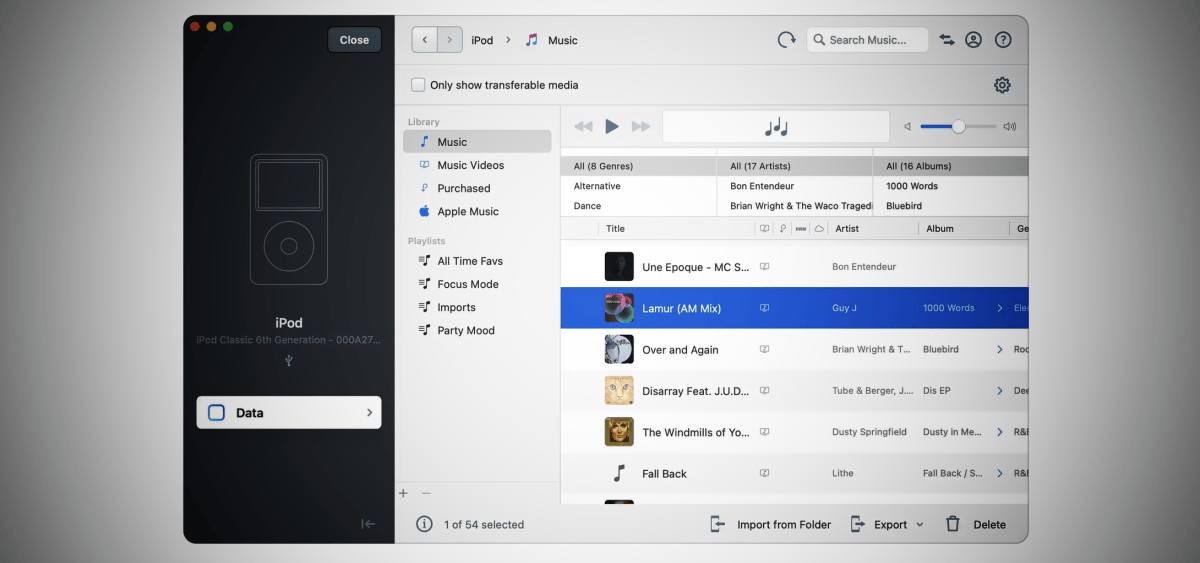Click the fast-forward playback button

pyautogui.click(x=641, y=126)
